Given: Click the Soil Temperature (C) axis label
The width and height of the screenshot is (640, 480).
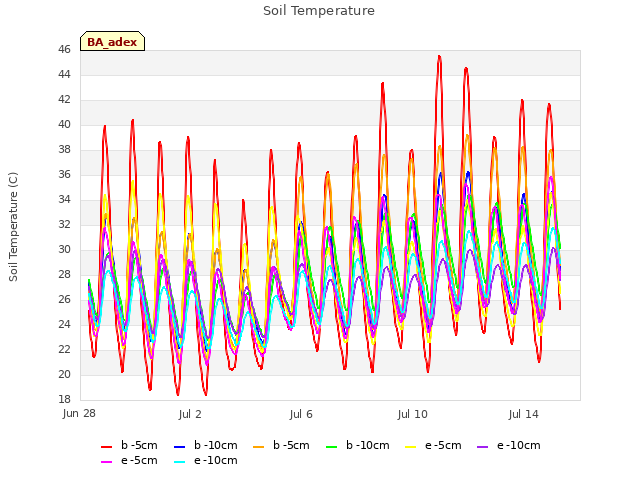Looking at the screenshot, I should coord(13,227).
